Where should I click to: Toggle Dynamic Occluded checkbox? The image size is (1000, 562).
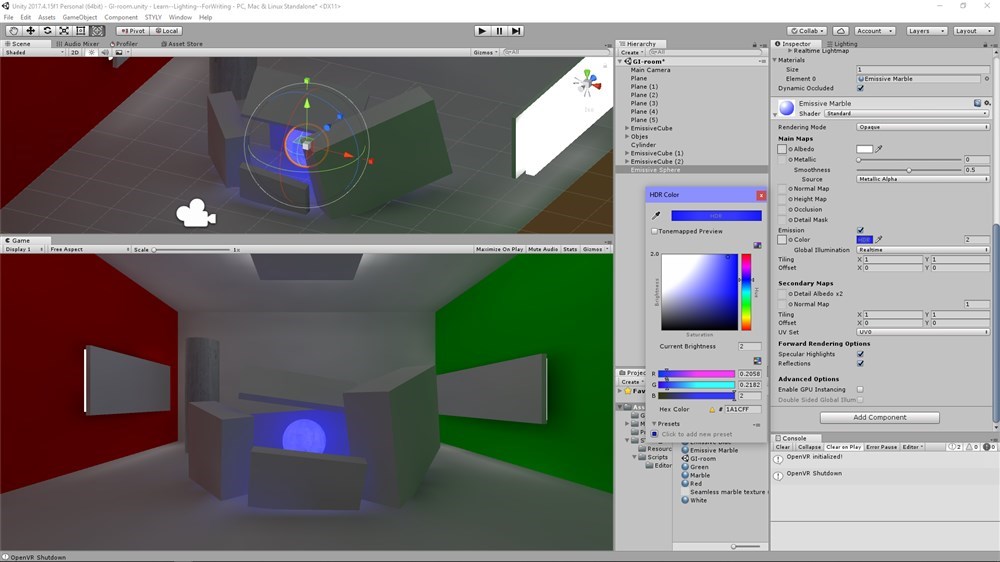point(860,88)
